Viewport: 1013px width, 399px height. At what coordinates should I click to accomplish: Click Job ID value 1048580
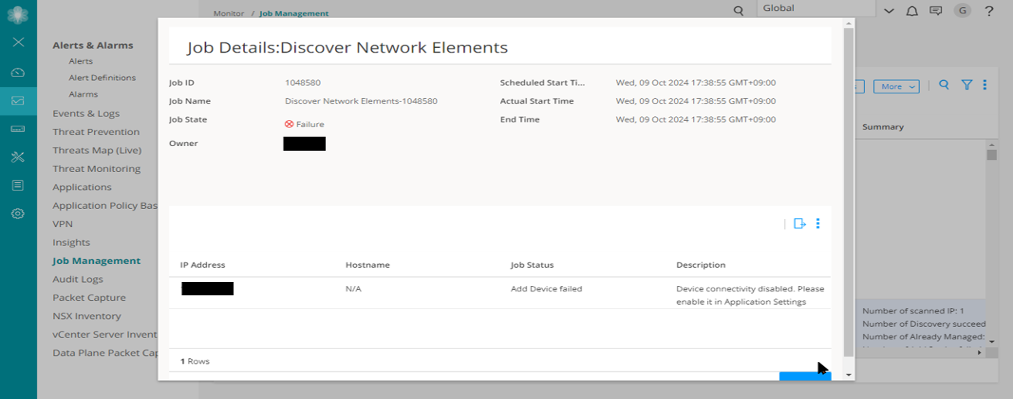click(303, 83)
